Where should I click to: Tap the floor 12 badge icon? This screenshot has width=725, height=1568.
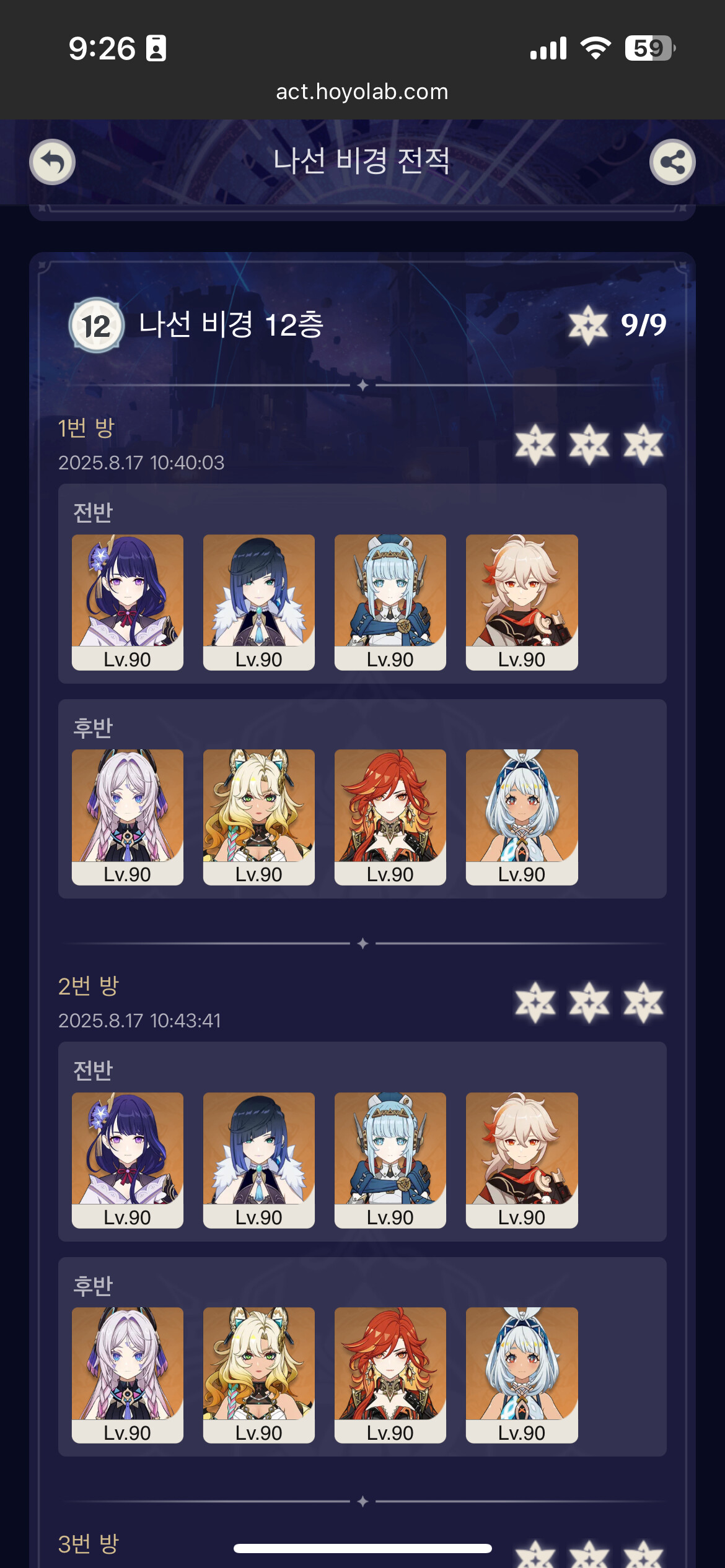(x=96, y=325)
